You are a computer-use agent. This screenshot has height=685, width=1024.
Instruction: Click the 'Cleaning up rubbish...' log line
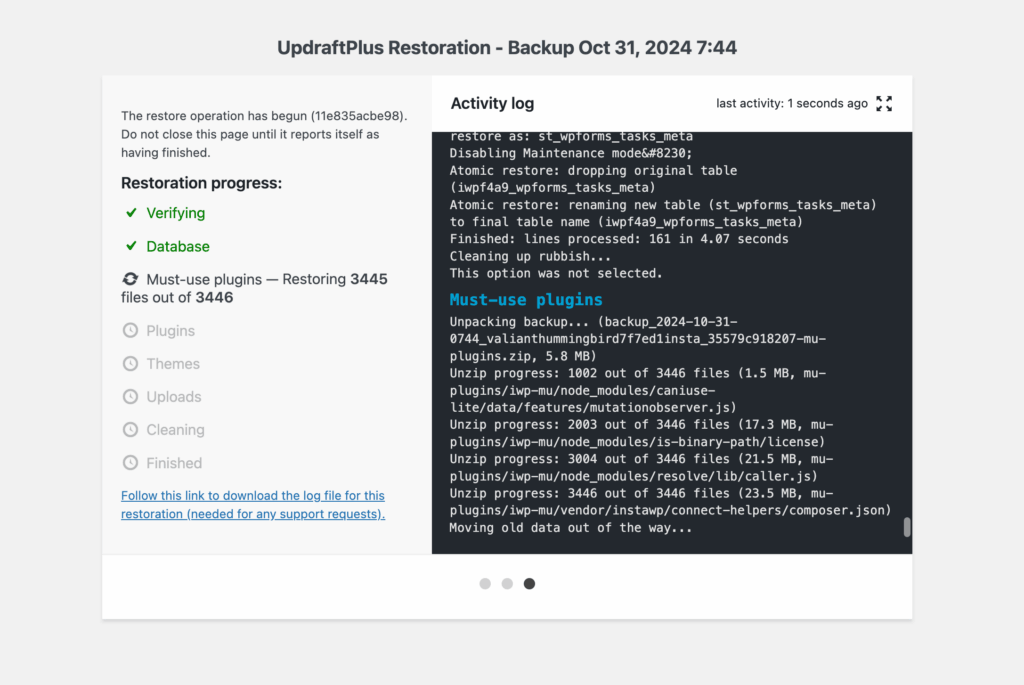(530, 257)
